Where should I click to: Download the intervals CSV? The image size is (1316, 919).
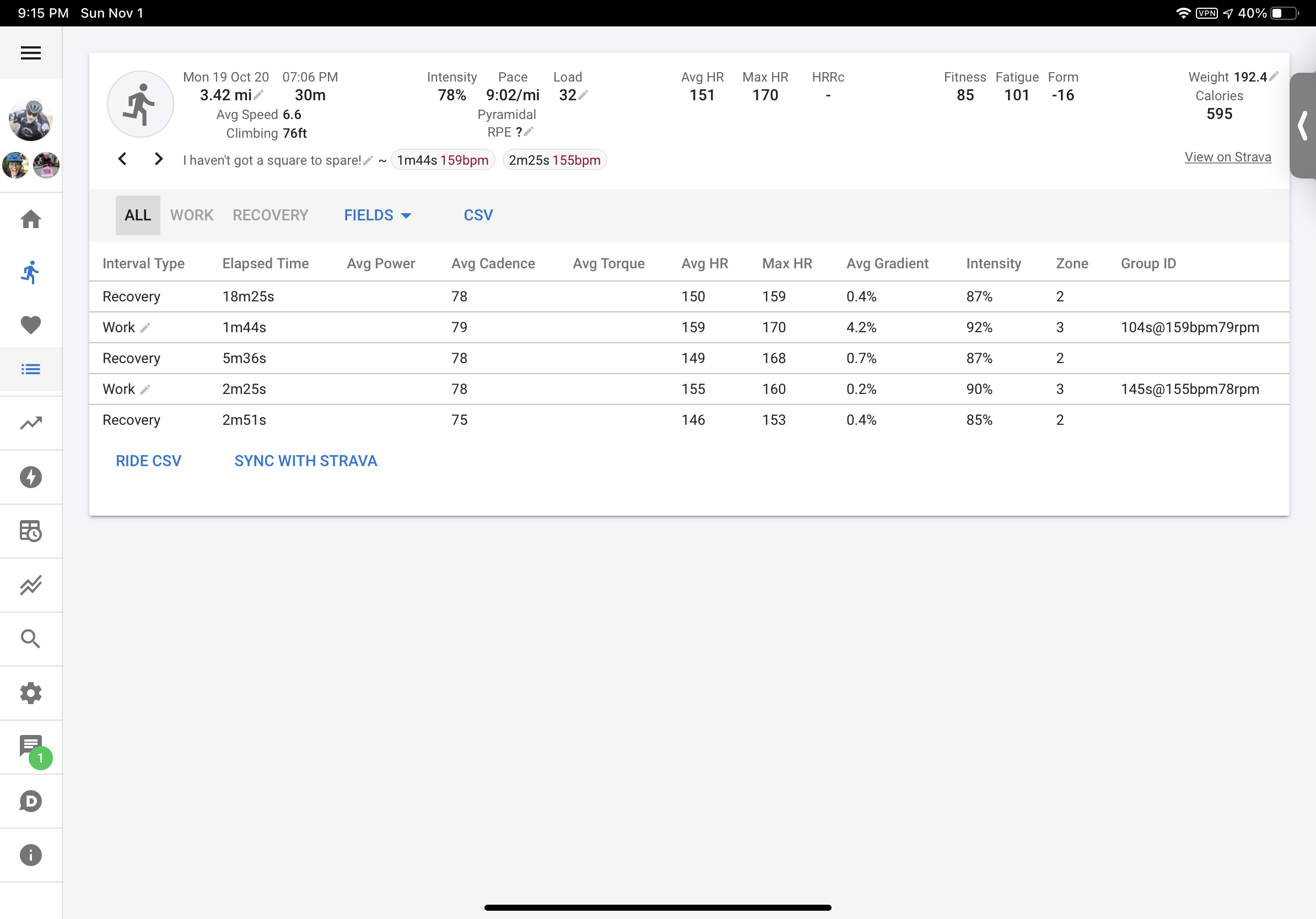[478, 215]
